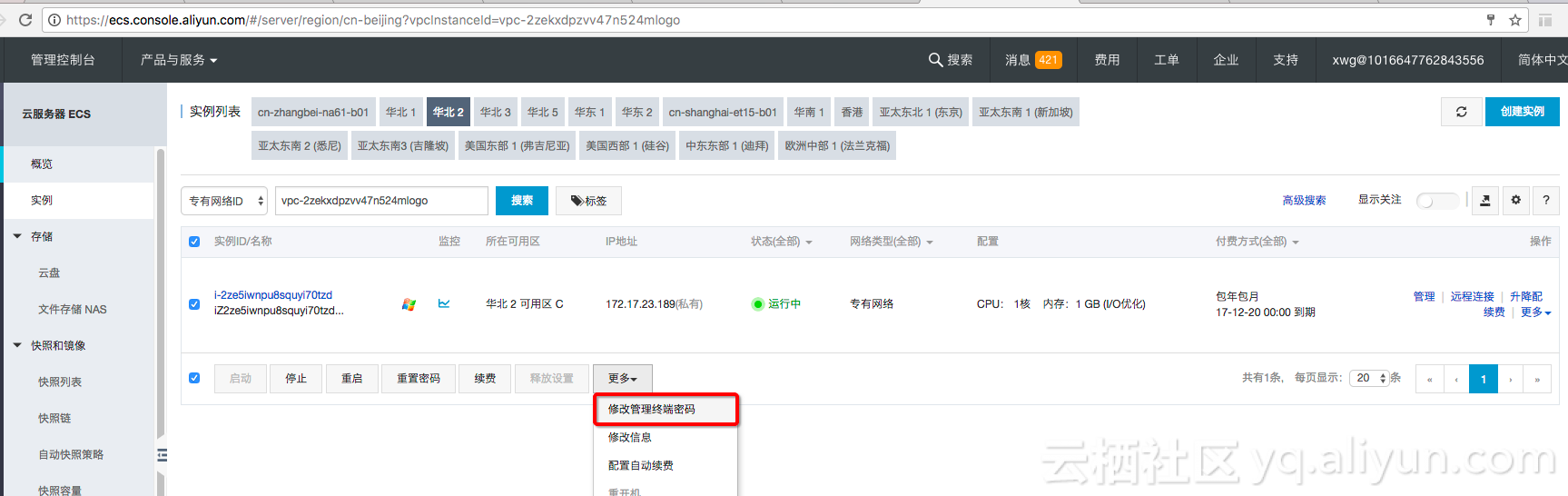The width and height of the screenshot is (1568, 496).
Task: Open instance ID link i-2ze5iwnpu8squyi70tzd
Action: 273,295
